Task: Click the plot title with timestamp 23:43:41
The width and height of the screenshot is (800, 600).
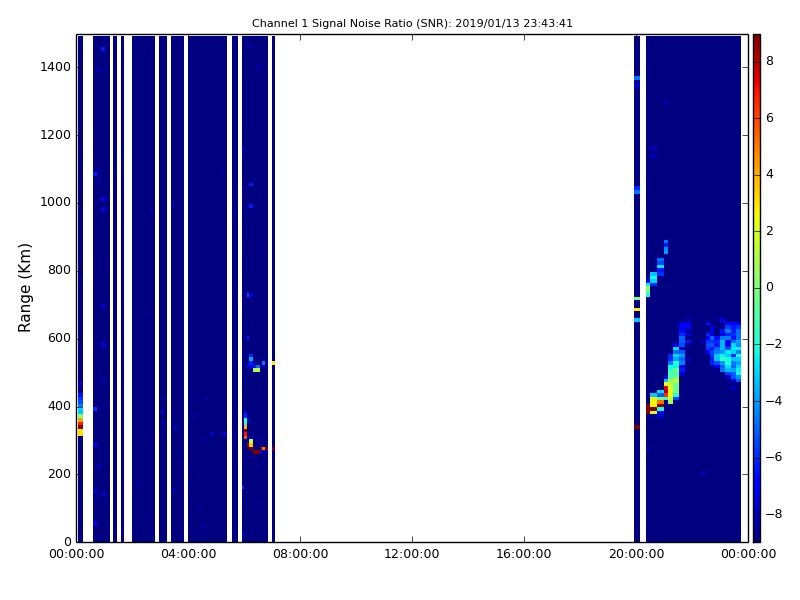Action: [x=412, y=23]
